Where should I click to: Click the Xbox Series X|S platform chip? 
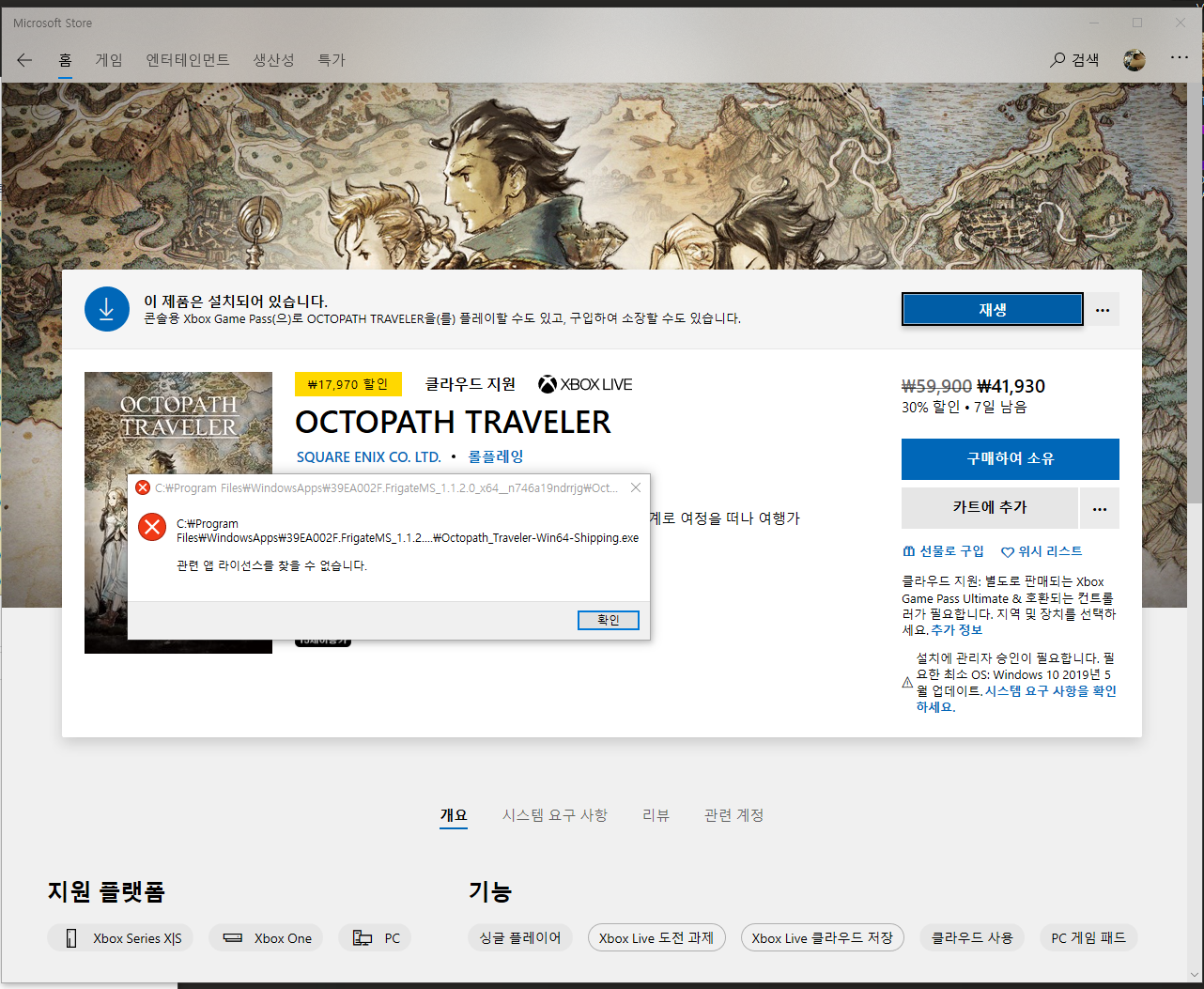pyautogui.click(x=120, y=938)
